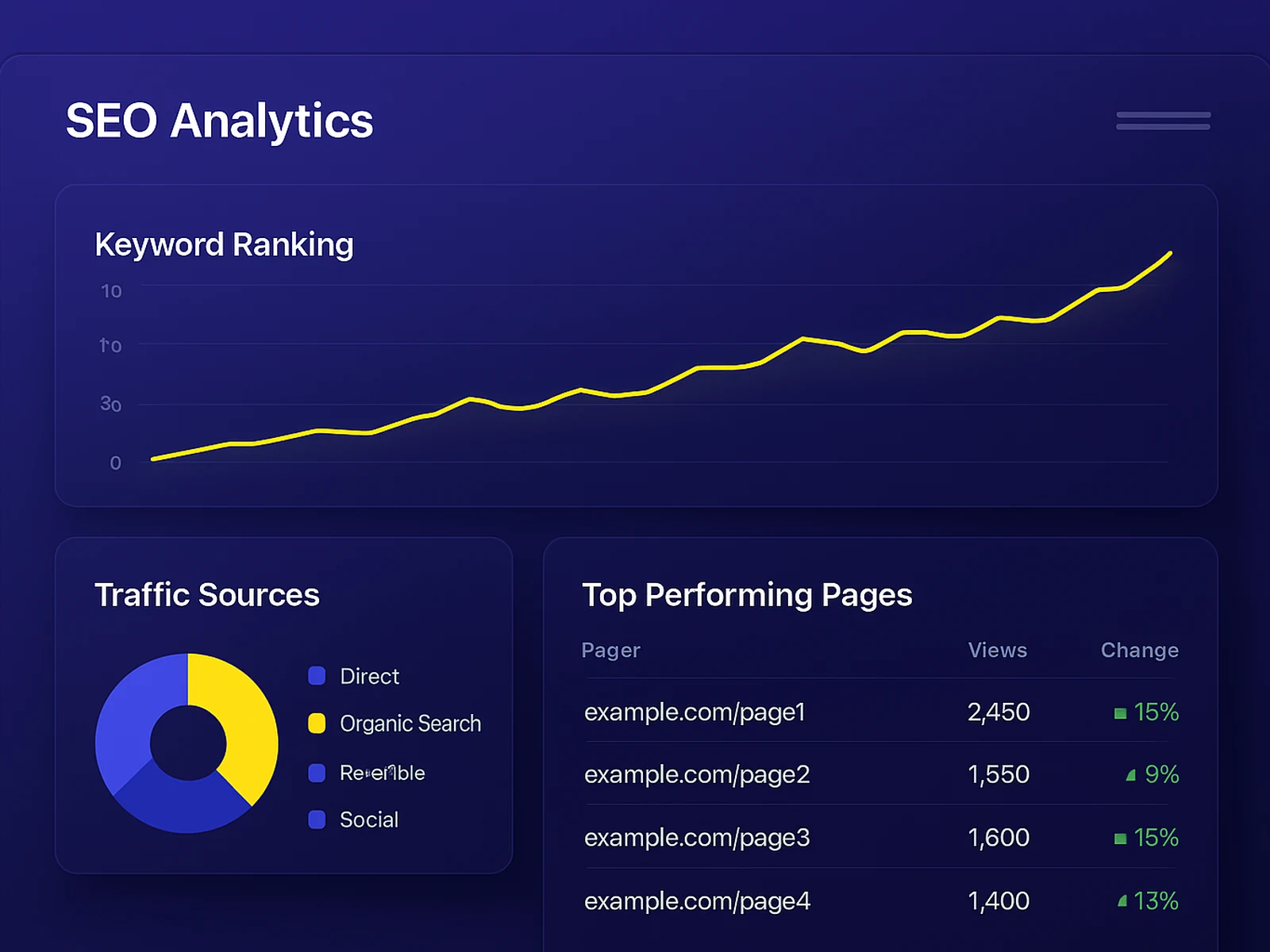Screen dimensions: 1270x952
Task: Click the green change indicator beside page1's 15%
Action: (1119, 712)
